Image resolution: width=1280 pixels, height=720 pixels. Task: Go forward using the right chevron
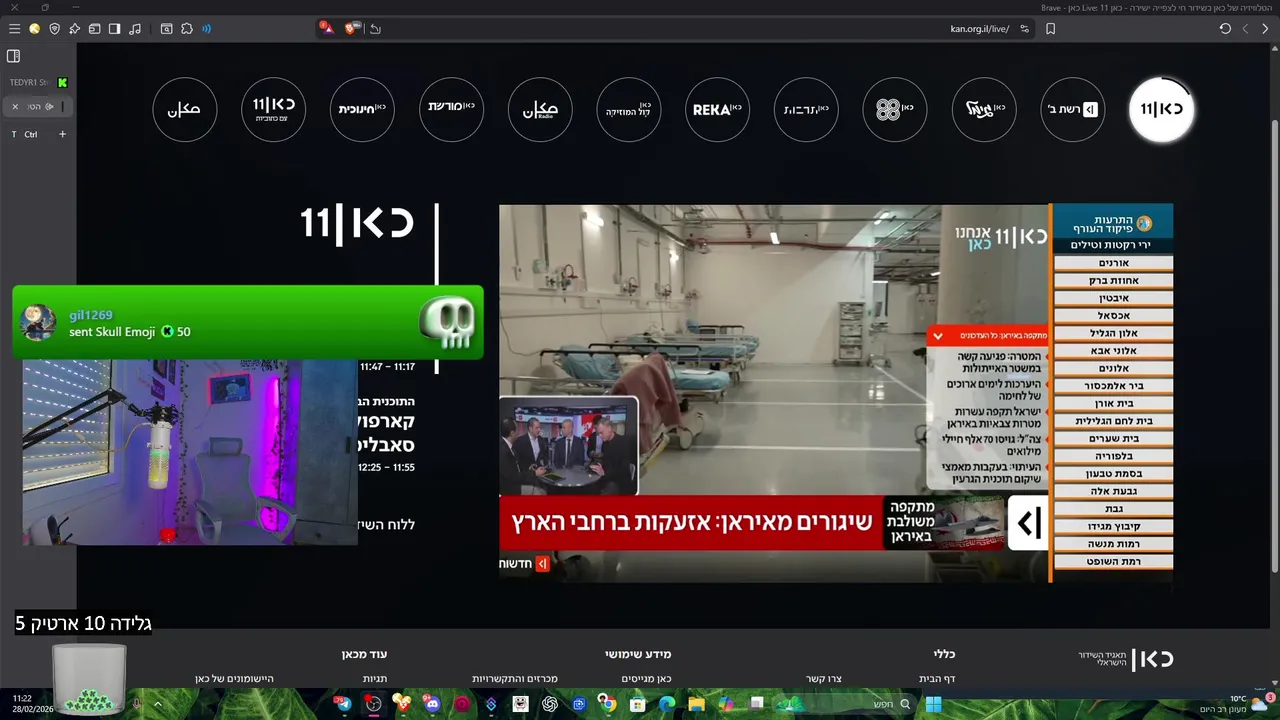pyautogui.click(x=1264, y=29)
